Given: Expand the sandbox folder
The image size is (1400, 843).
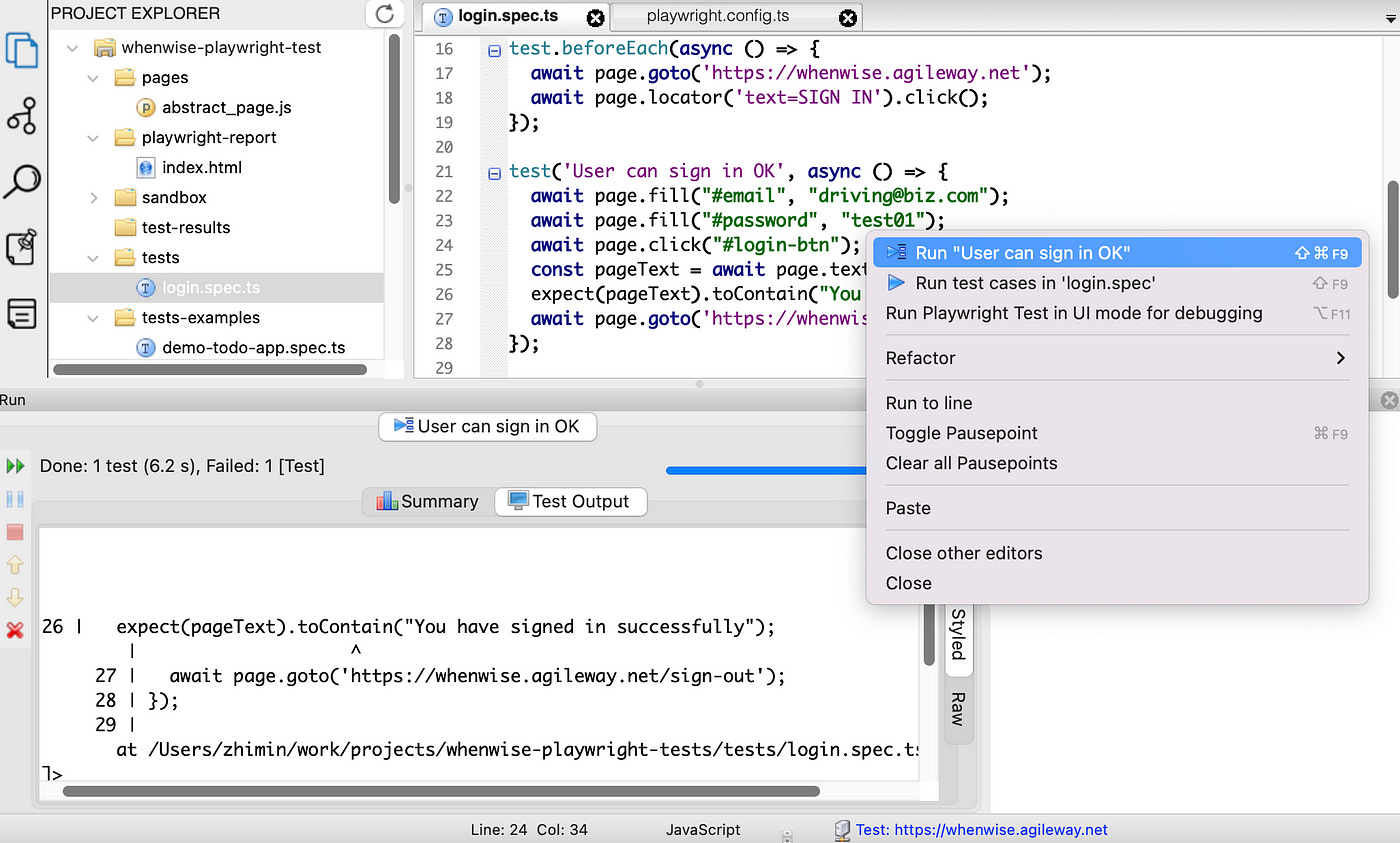Looking at the screenshot, I should pyautogui.click(x=93, y=198).
